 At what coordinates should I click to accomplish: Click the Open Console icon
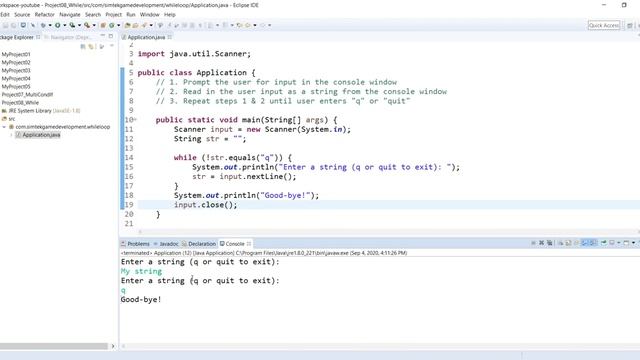click(x=626, y=243)
